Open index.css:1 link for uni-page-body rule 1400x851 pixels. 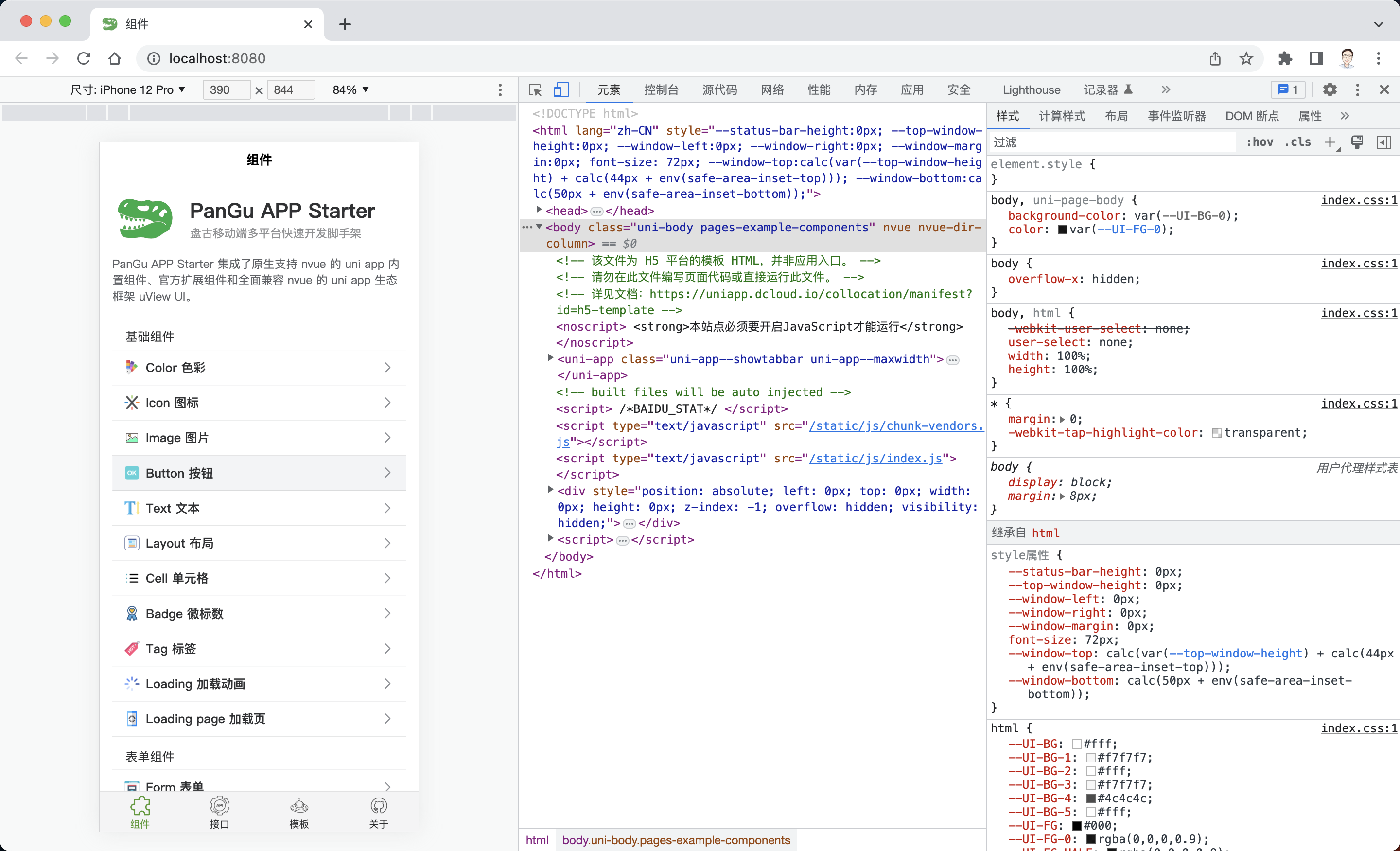click(x=1359, y=200)
